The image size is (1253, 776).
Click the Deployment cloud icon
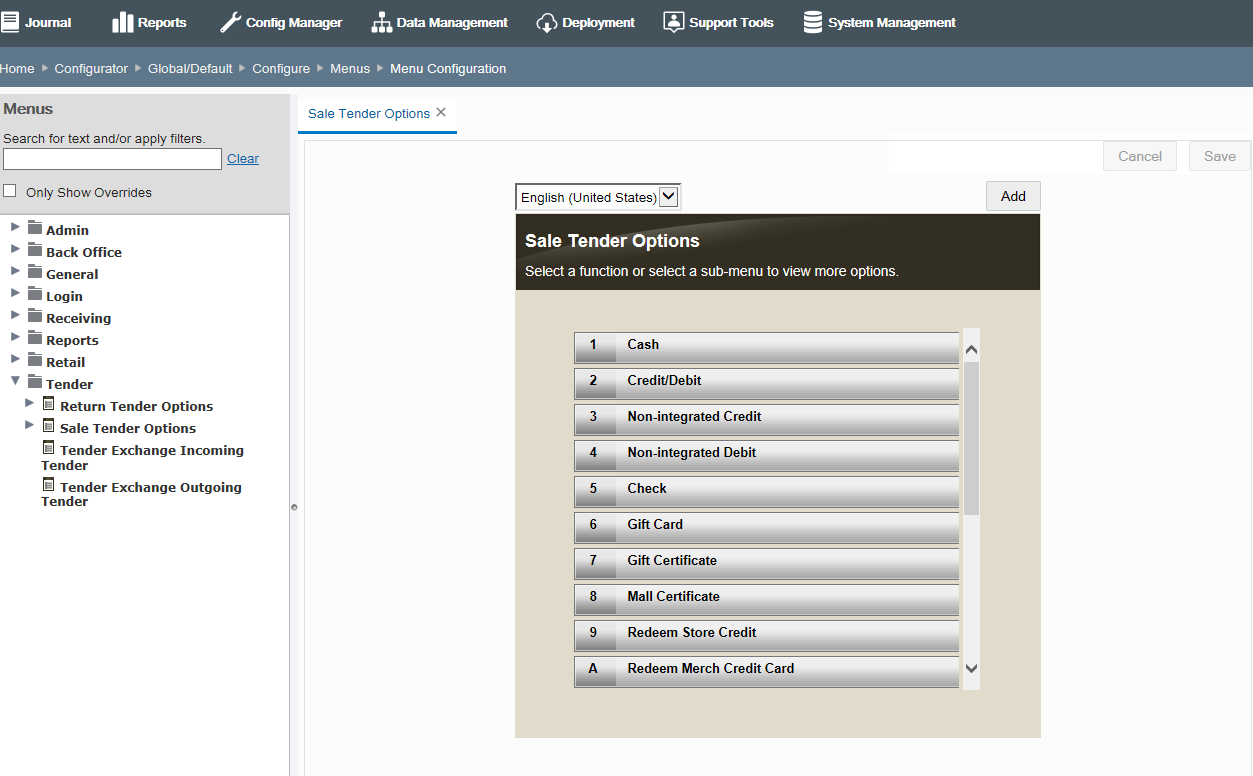tap(545, 22)
